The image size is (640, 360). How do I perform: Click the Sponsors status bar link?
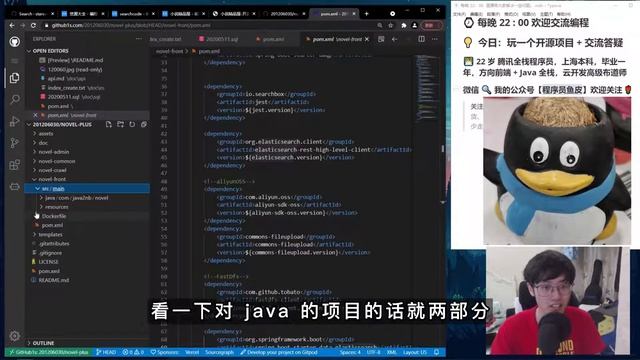click(x=164, y=352)
